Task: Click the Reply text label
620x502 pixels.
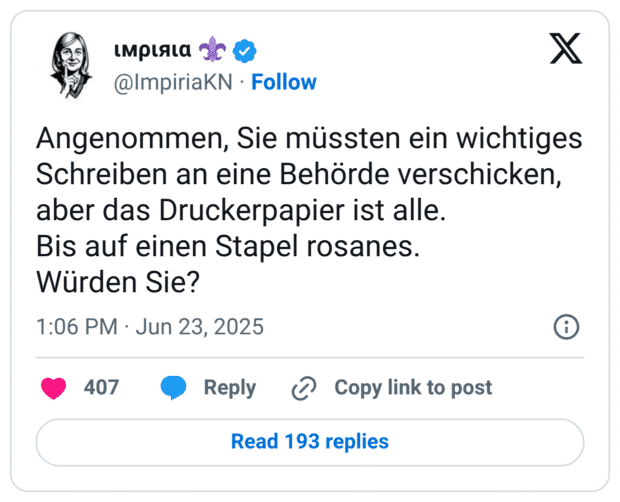Action: 230,388
